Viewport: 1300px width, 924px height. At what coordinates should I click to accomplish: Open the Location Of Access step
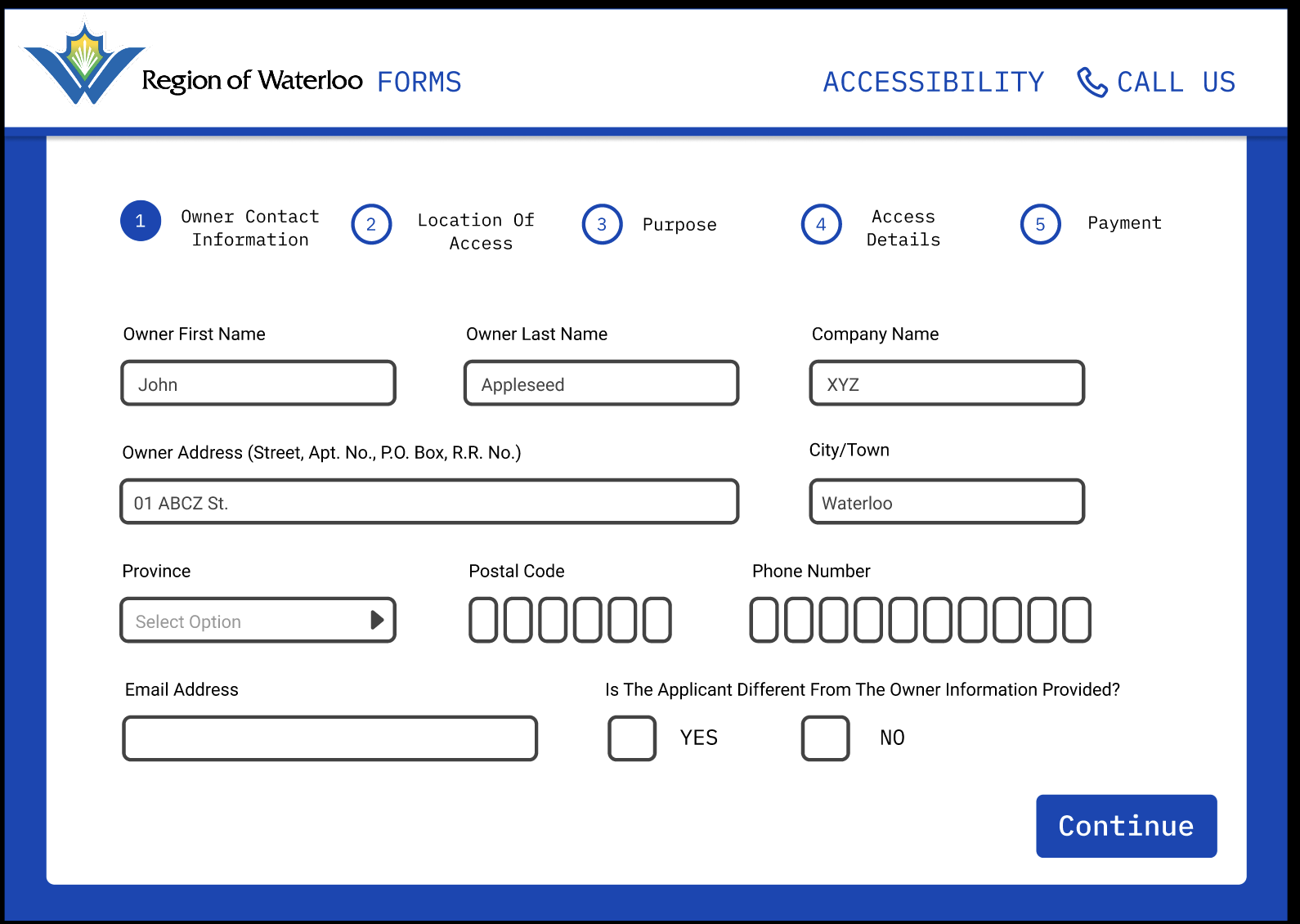click(x=476, y=231)
